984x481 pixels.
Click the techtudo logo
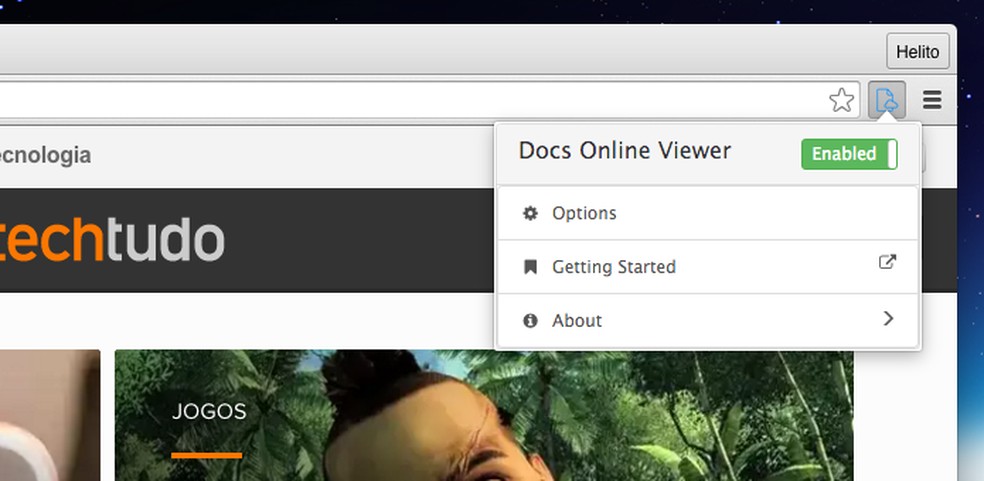(x=112, y=240)
